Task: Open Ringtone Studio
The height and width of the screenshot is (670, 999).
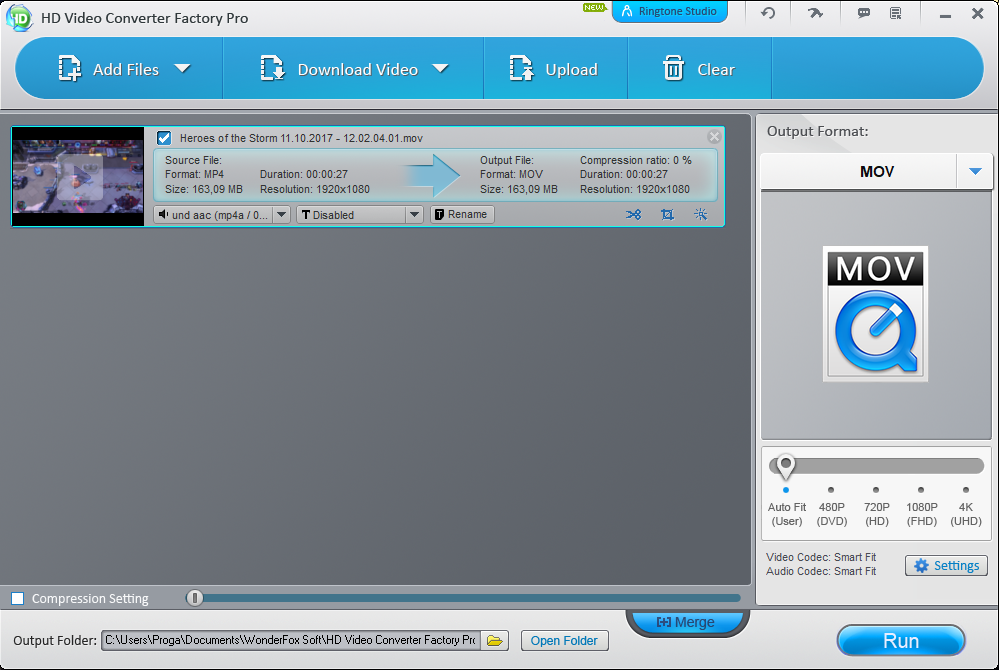Action: pos(669,12)
